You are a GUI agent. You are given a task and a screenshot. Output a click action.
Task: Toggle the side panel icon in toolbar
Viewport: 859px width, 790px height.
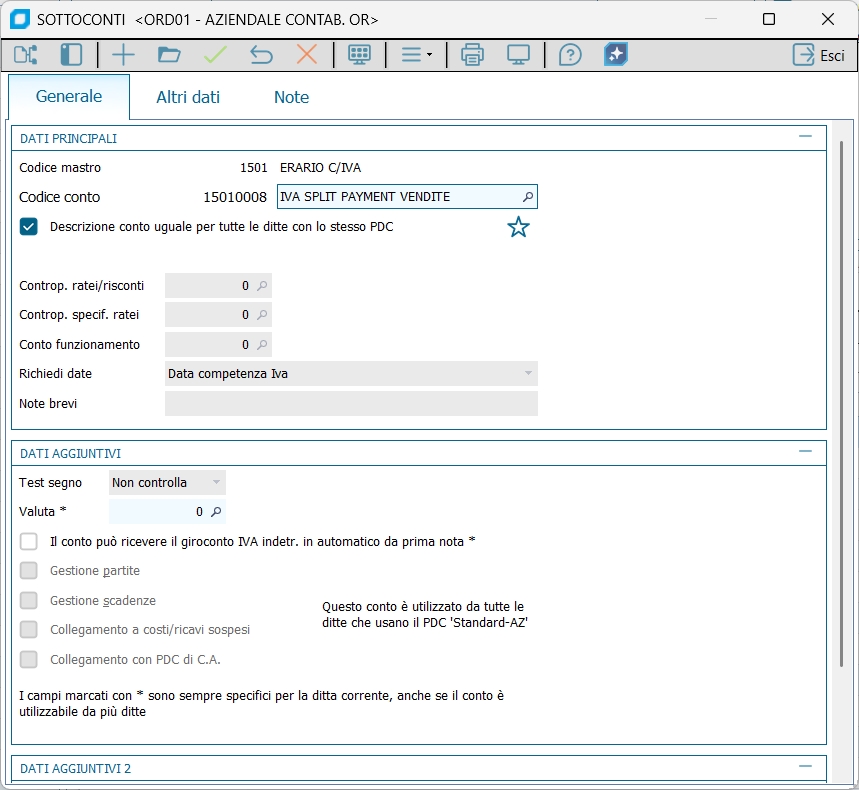71,55
